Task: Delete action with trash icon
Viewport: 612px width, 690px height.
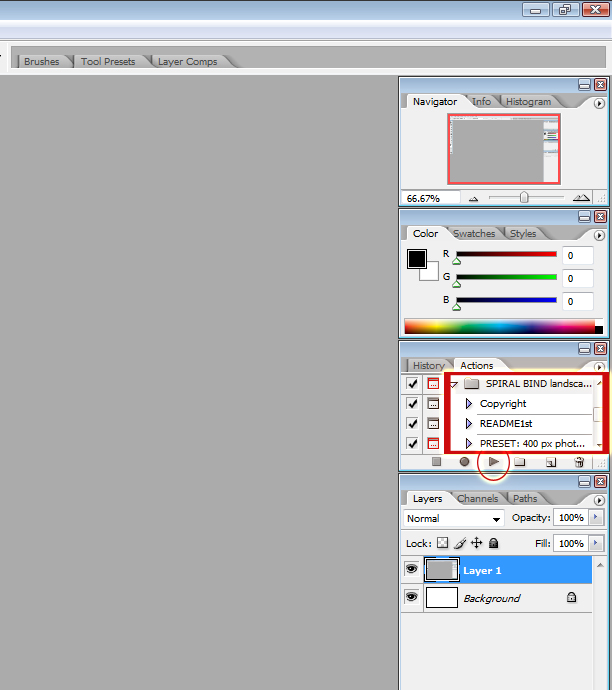Action: pyautogui.click(x=579, y=462)
